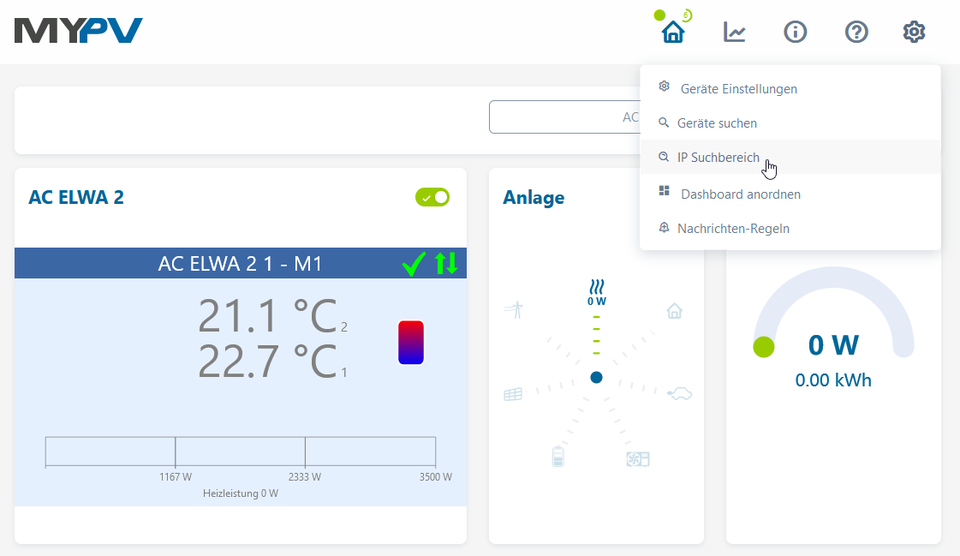Select IP Suchbereich menu item

[718, 158]
